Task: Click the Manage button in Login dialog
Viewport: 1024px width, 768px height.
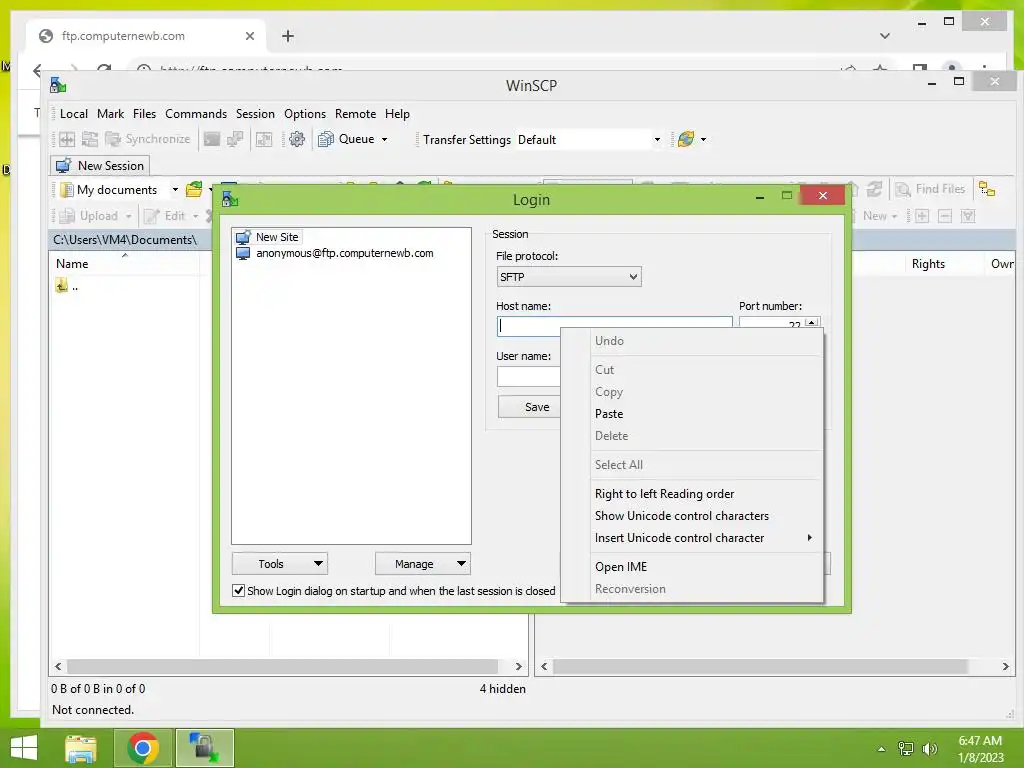Action: tap(423, 564)
